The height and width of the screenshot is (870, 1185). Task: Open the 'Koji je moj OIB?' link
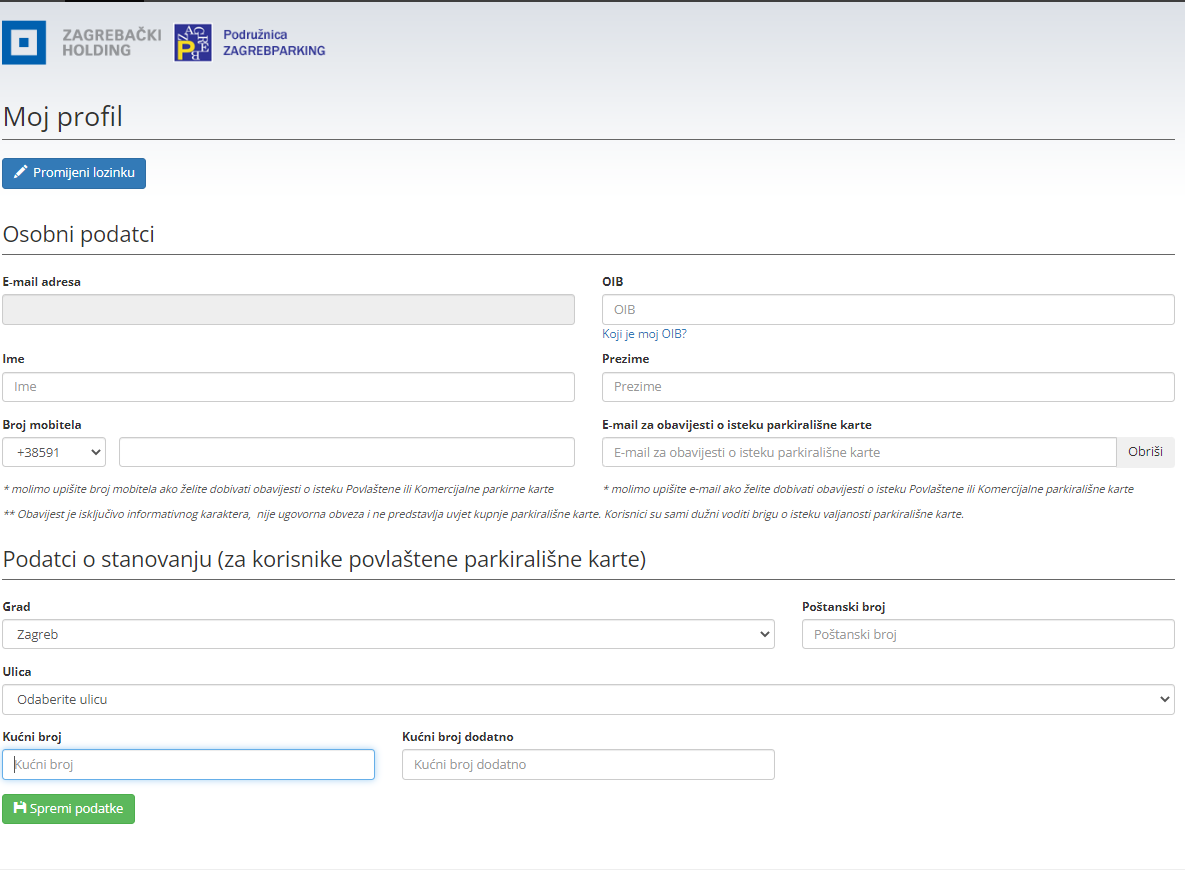(x=644, y=334)
